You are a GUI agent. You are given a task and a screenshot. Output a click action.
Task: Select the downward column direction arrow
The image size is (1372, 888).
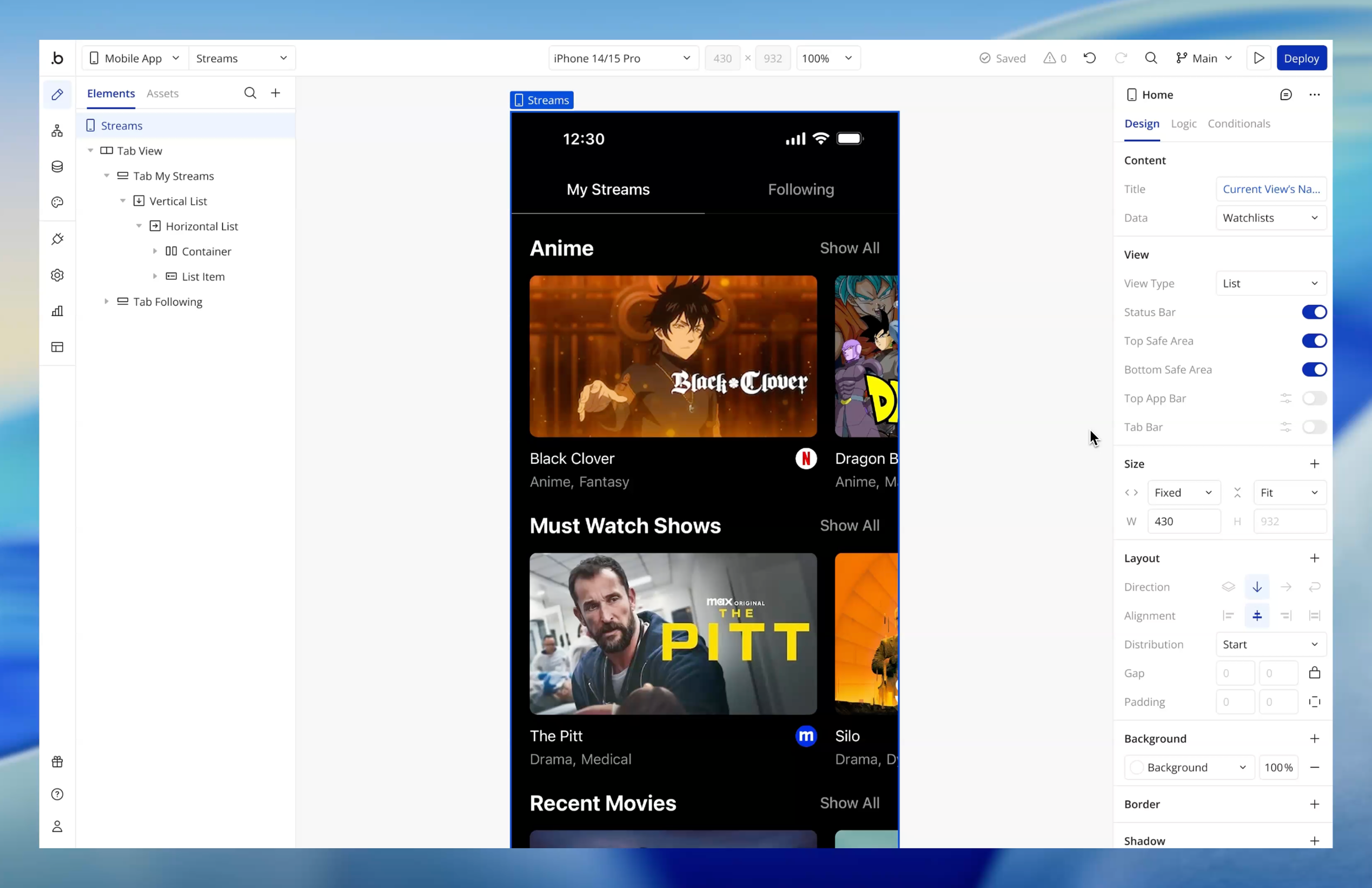pos(1257,587)
